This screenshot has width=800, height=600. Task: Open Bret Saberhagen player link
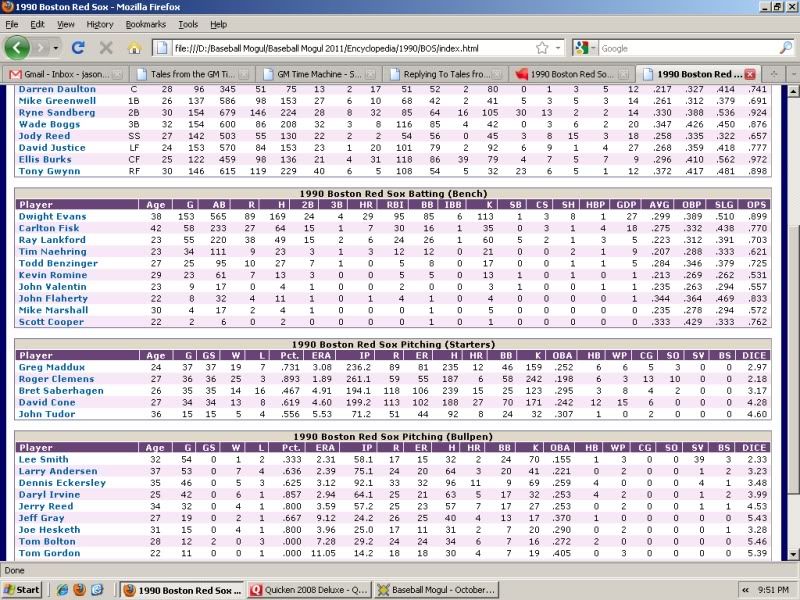coord(61,390)
